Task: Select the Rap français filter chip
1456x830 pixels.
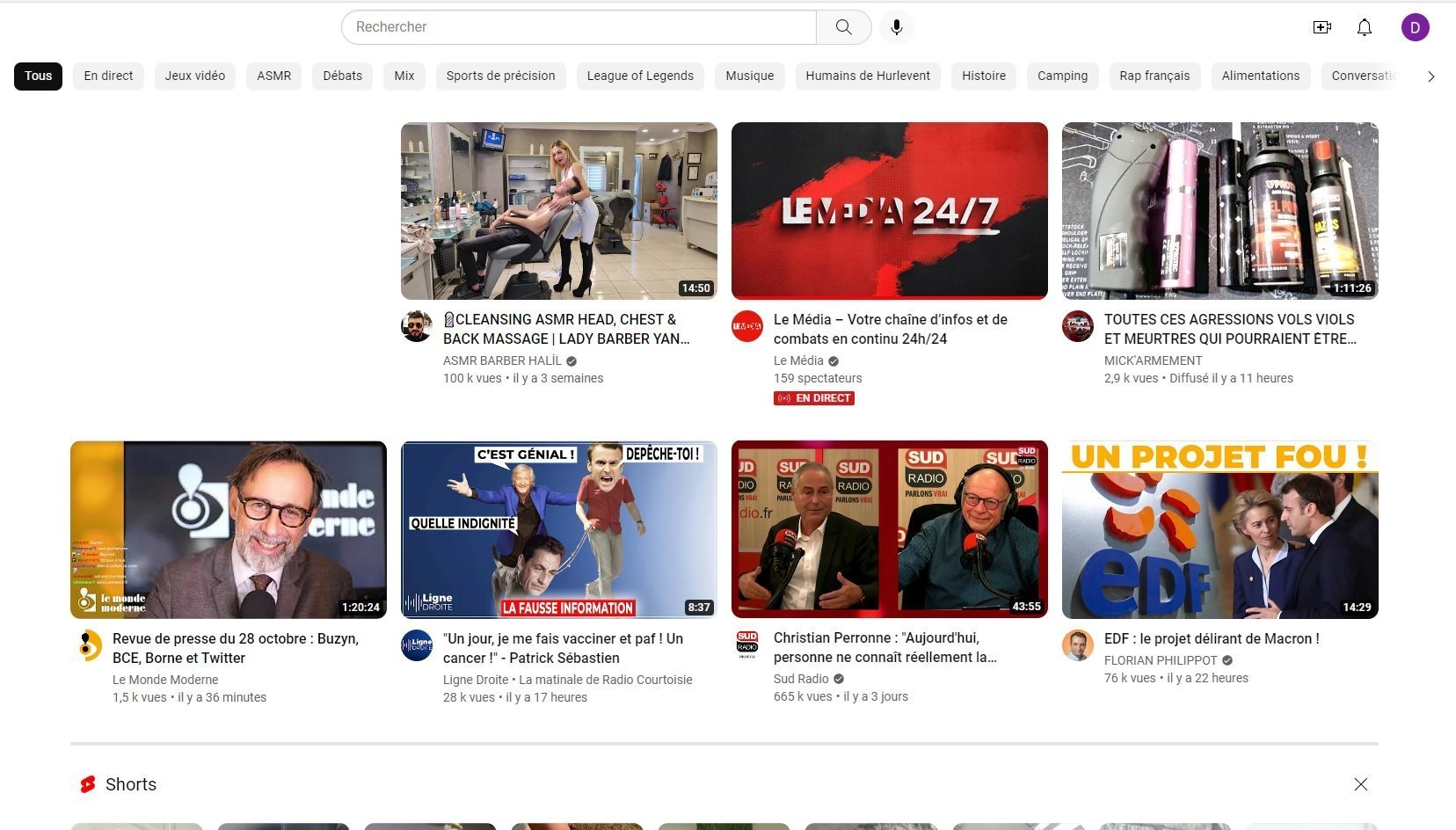Action: click(x=1154, y=76)
